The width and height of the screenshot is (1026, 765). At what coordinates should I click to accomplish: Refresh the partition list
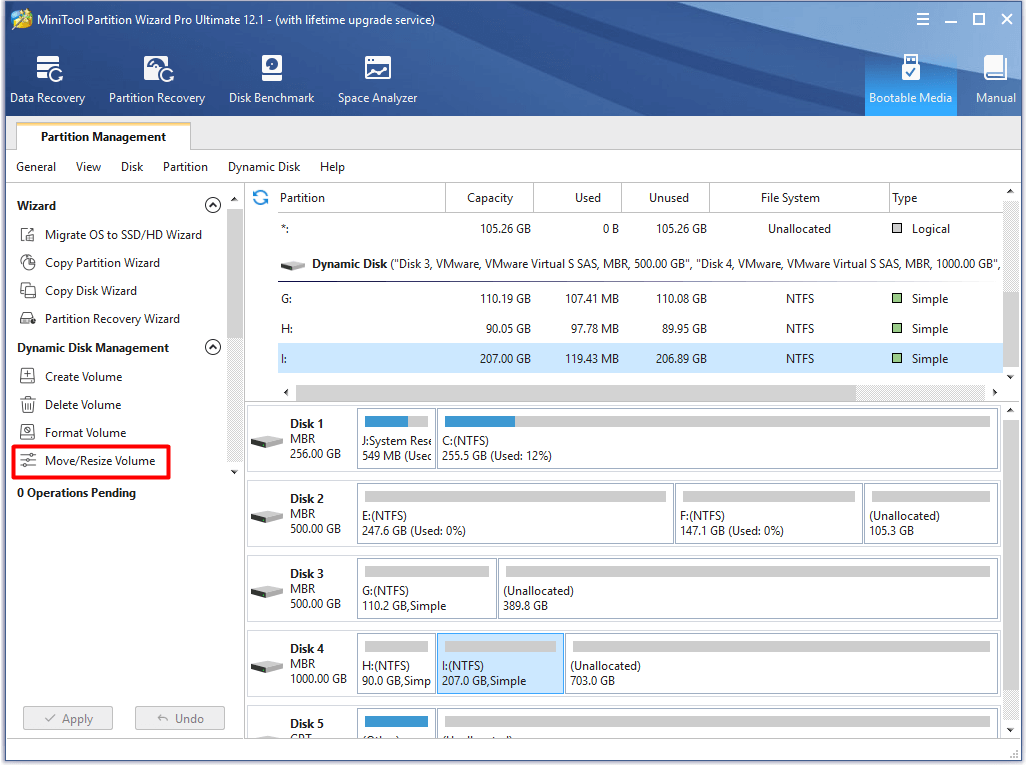(260, 198)
